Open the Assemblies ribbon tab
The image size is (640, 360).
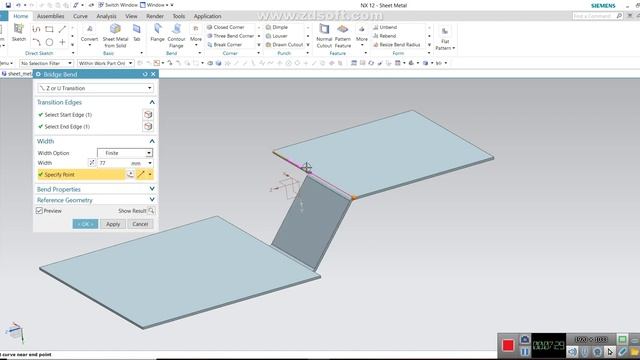click(x=51, y=16)
